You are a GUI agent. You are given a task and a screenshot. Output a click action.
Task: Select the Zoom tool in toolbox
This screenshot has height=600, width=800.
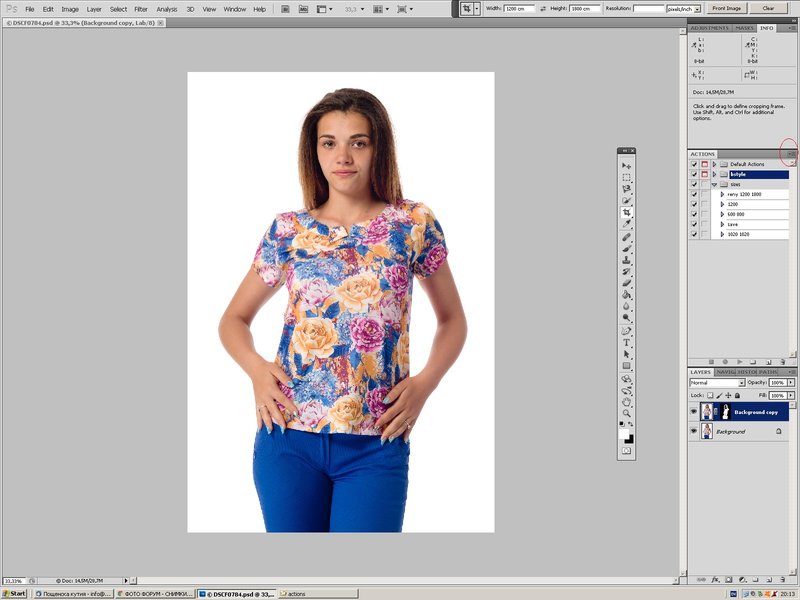click(627, 413)
